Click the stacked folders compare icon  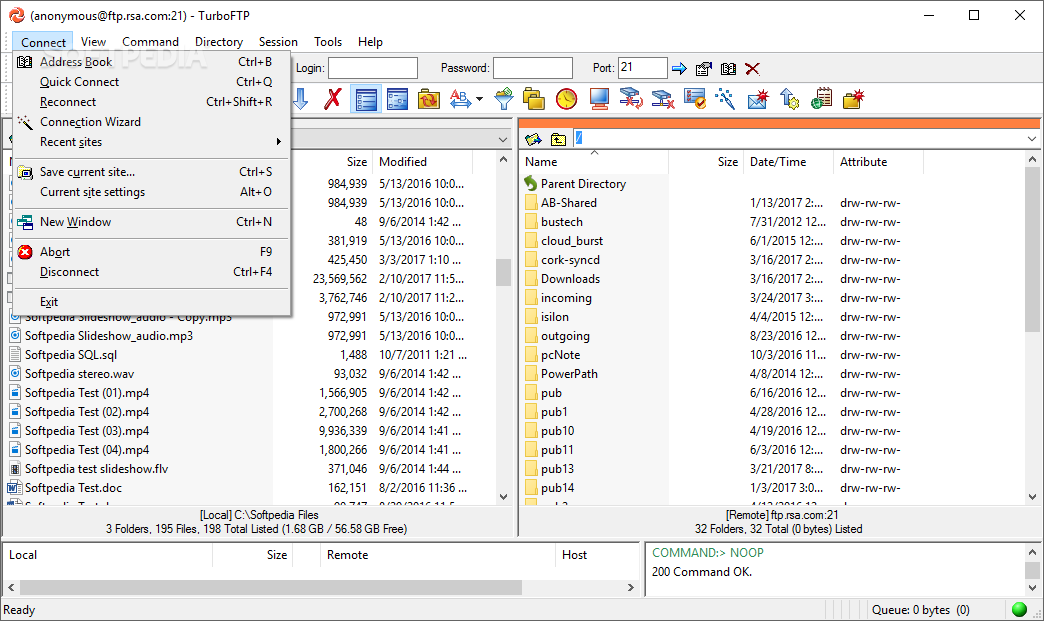click(x=534, y=99)
